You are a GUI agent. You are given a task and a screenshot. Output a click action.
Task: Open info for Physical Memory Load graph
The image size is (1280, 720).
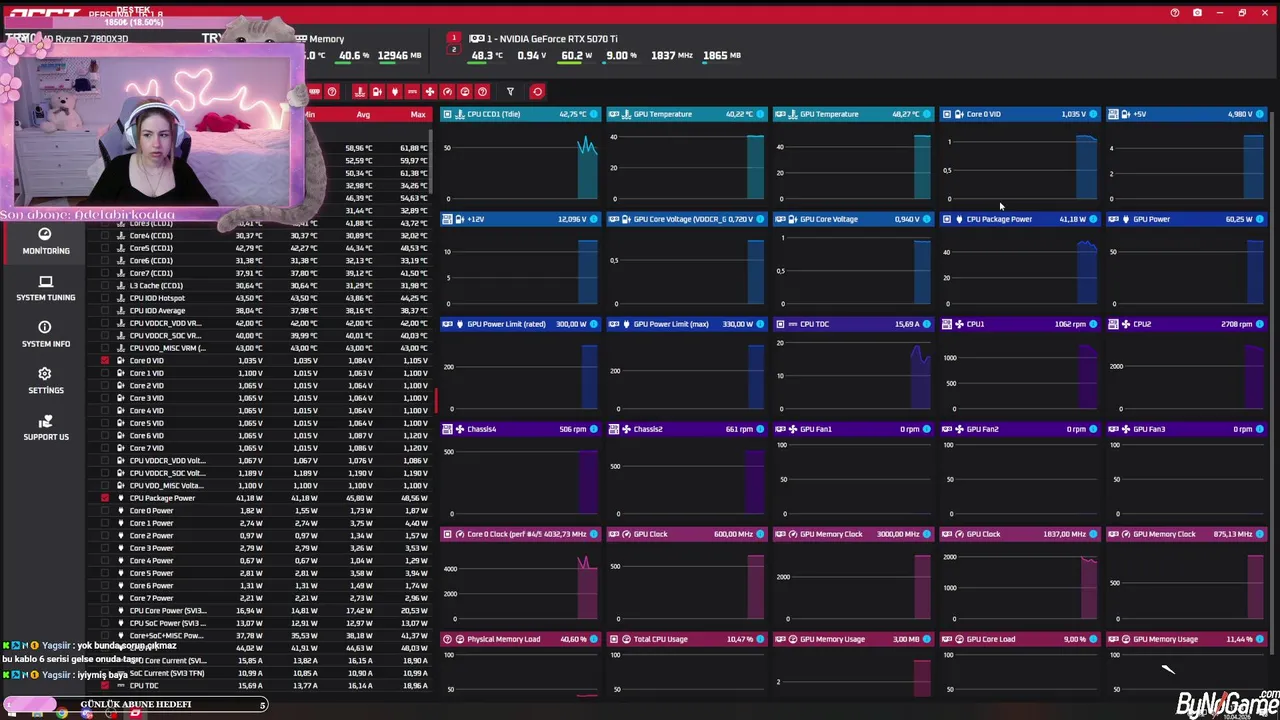(593, 639)
